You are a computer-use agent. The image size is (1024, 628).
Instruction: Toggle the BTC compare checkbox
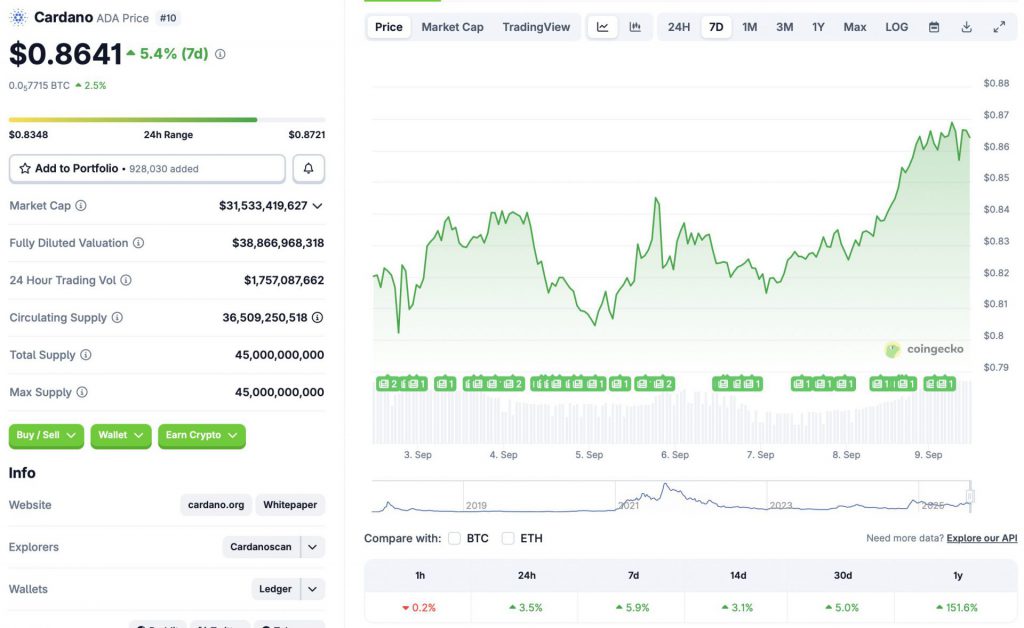click(455, 539)
